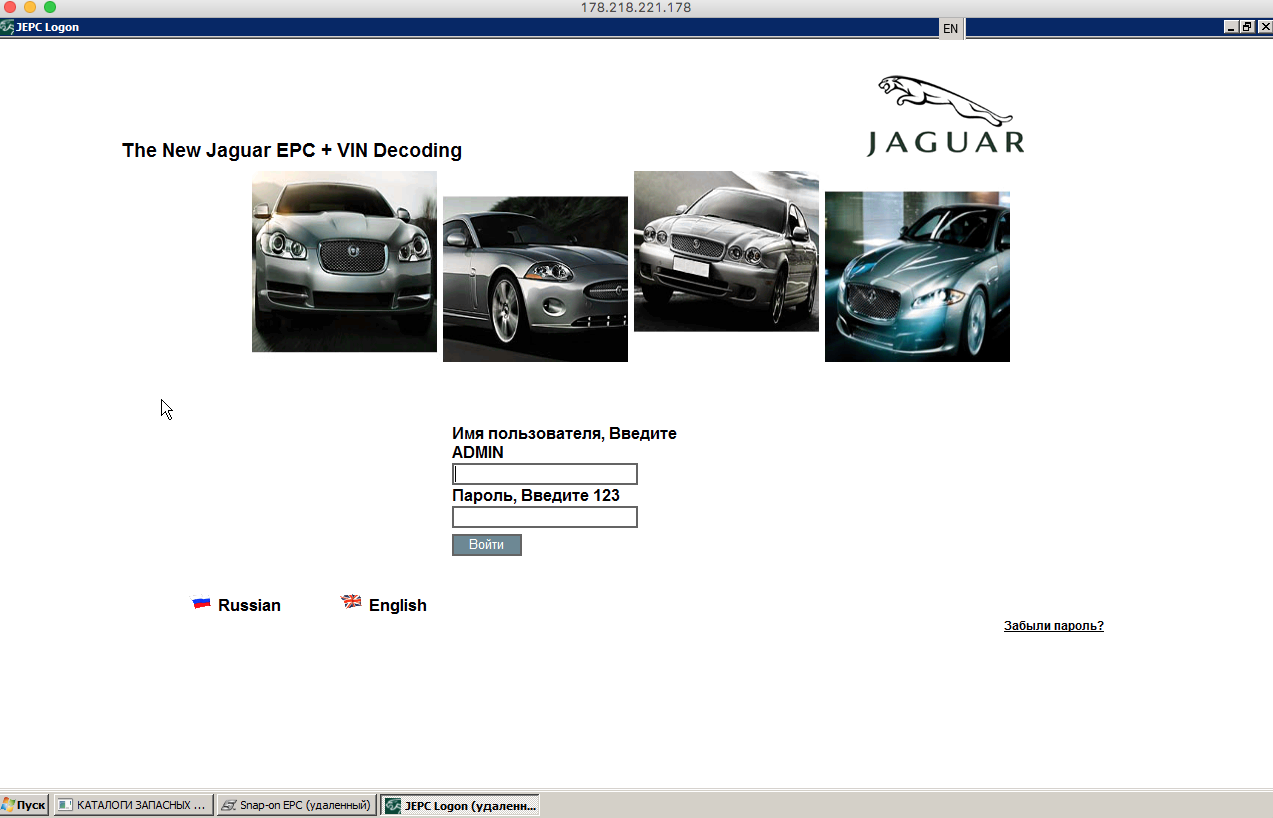The image size is (1273, 818).
Task: Click the blue-tinted Jaguar XJ photo
Action: [917, 276]
